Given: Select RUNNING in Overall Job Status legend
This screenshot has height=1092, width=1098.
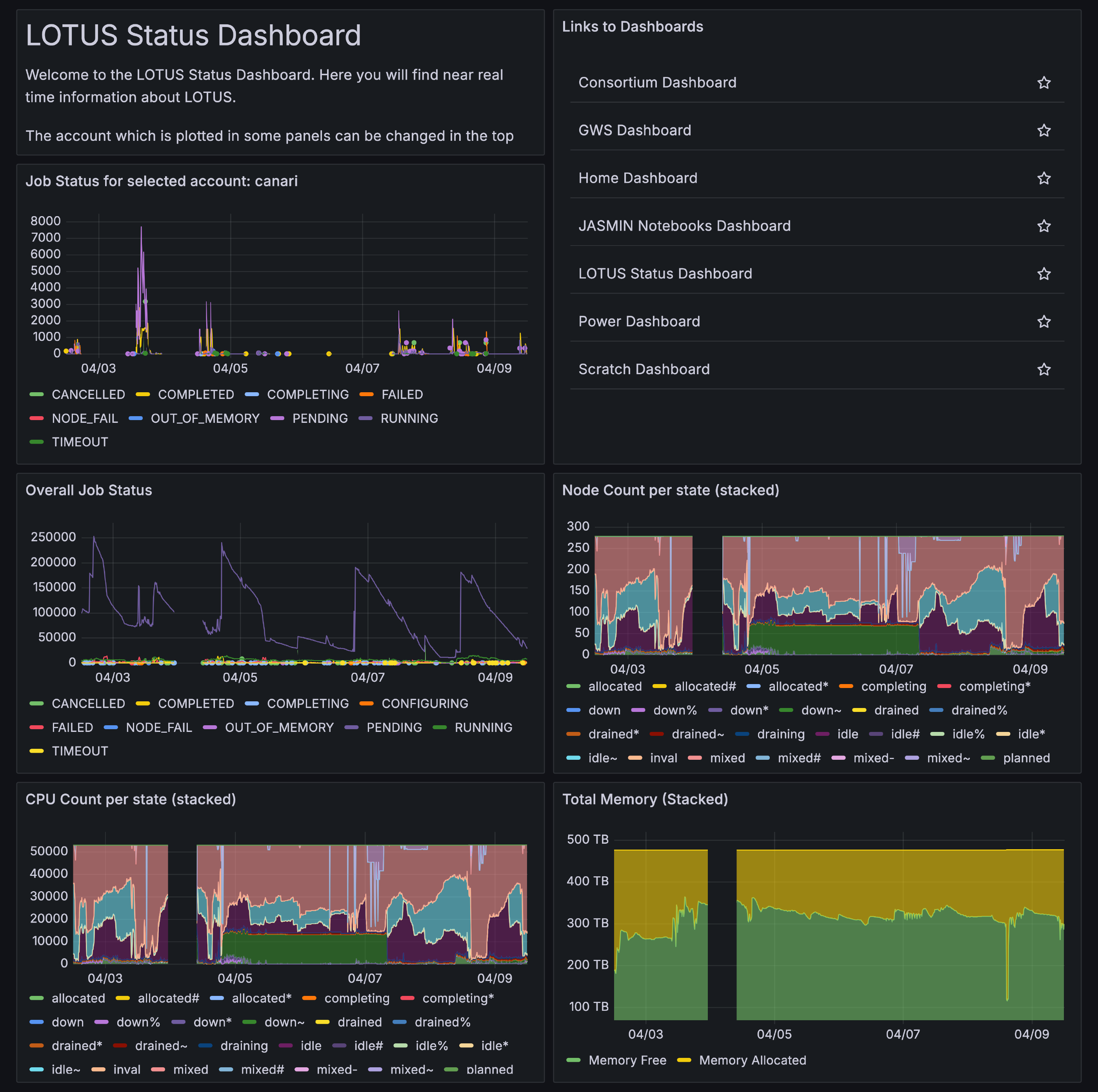Looking at the screenshot, I should [483, 728].
